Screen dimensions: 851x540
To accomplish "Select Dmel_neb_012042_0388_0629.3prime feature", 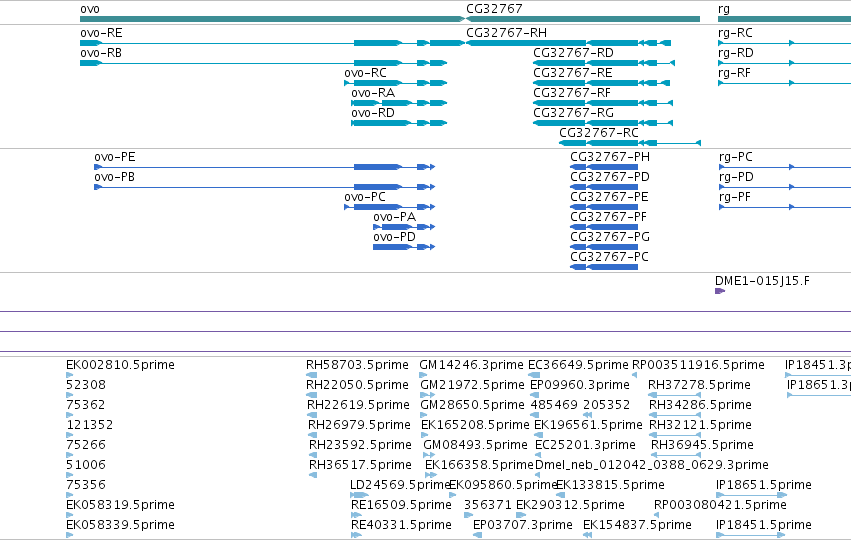I will click(652, 465).
